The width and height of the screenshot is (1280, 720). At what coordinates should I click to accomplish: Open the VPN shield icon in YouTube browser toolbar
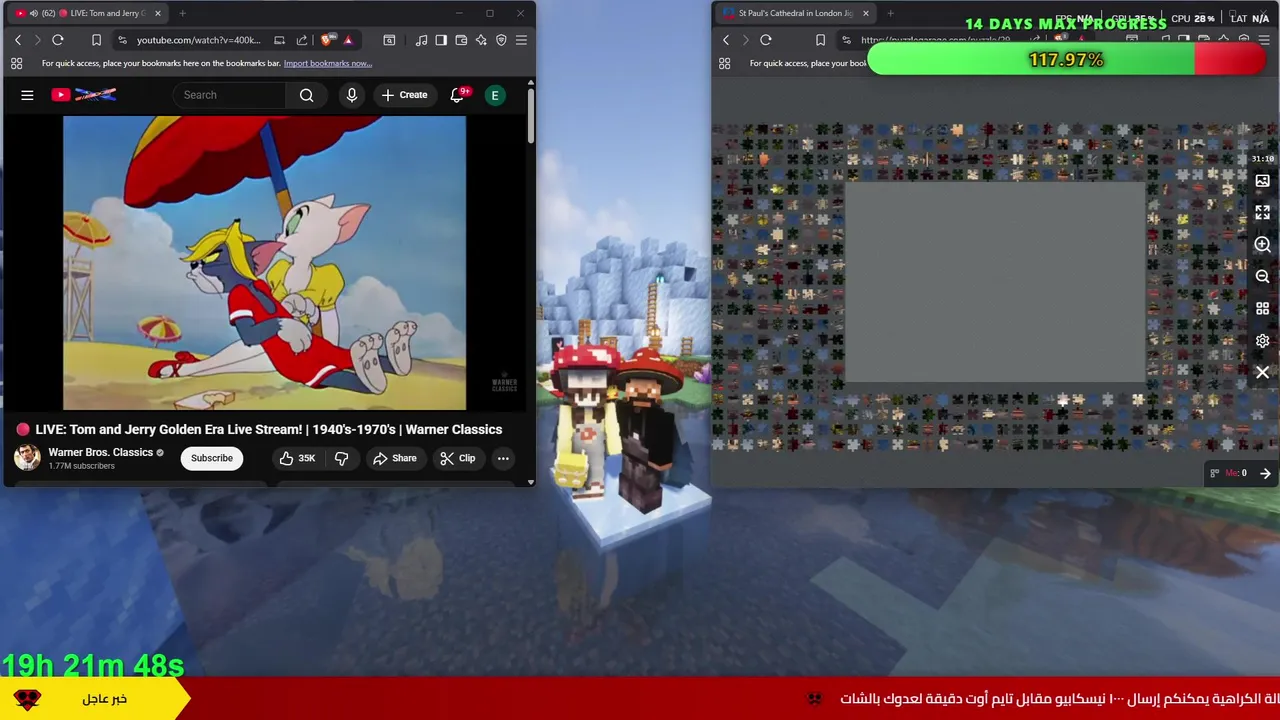(501, 40)
